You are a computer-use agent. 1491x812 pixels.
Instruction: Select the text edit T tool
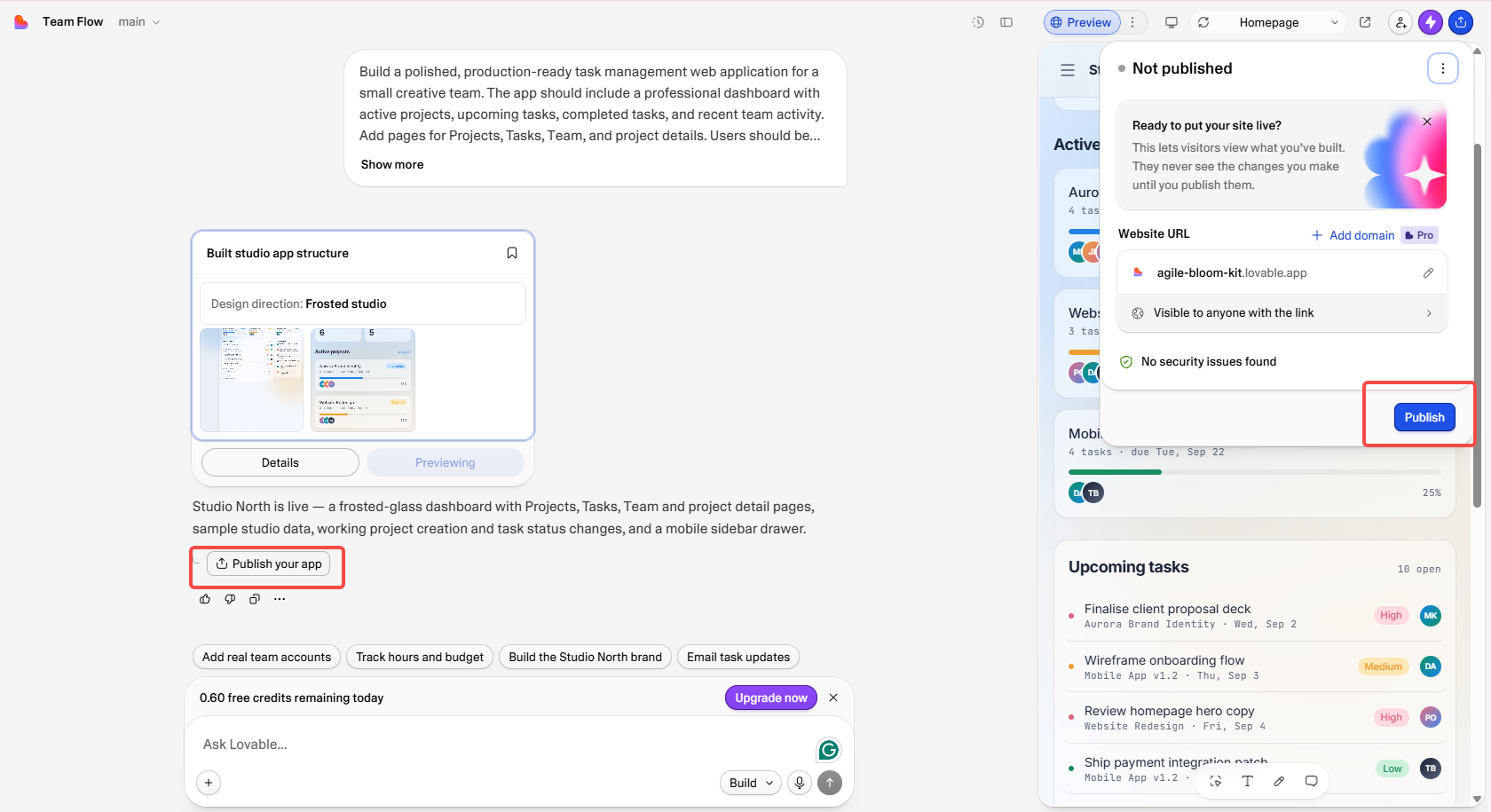pyautogui.click(x=1247, y=781)
